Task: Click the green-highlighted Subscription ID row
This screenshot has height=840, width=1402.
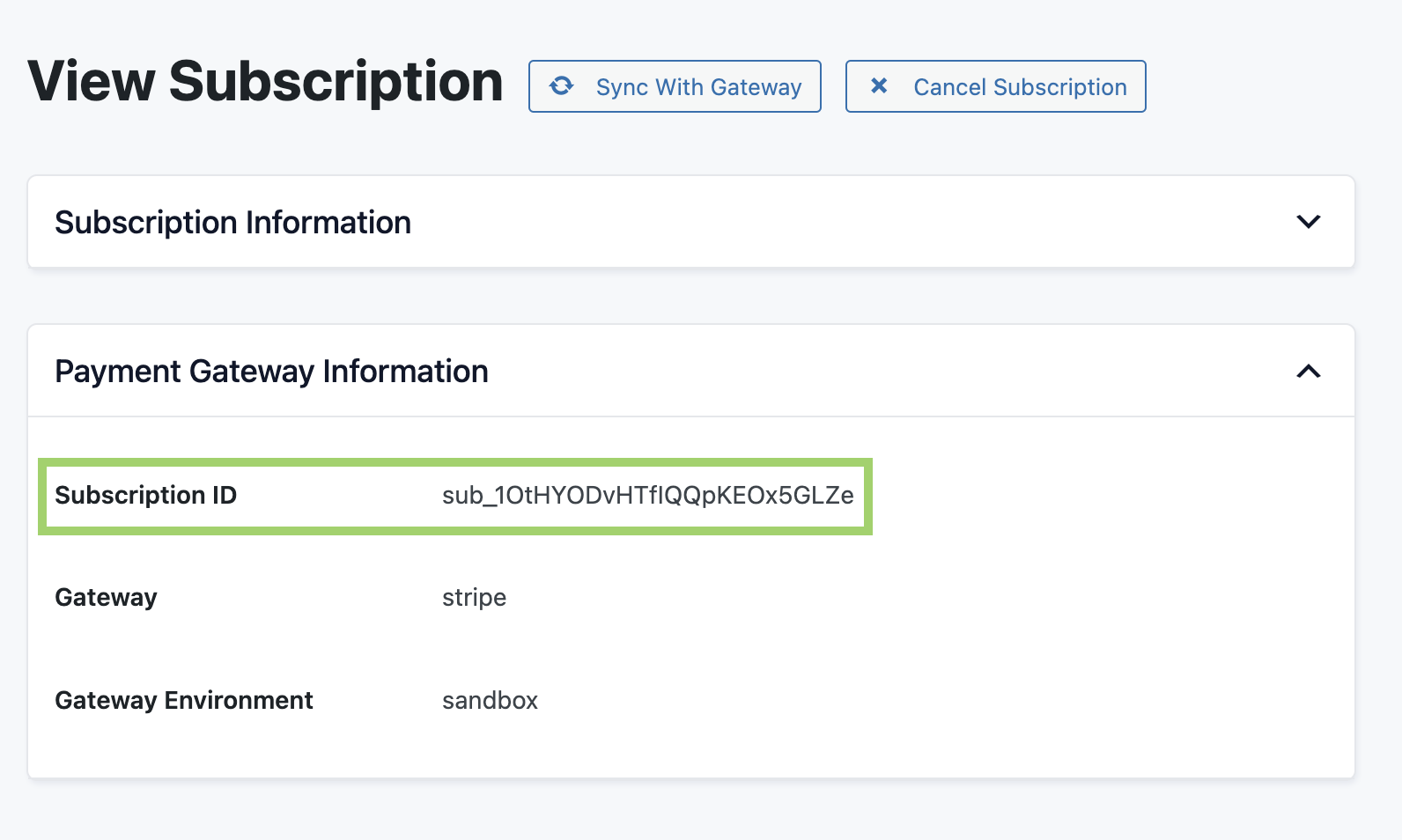Action: 454,496
